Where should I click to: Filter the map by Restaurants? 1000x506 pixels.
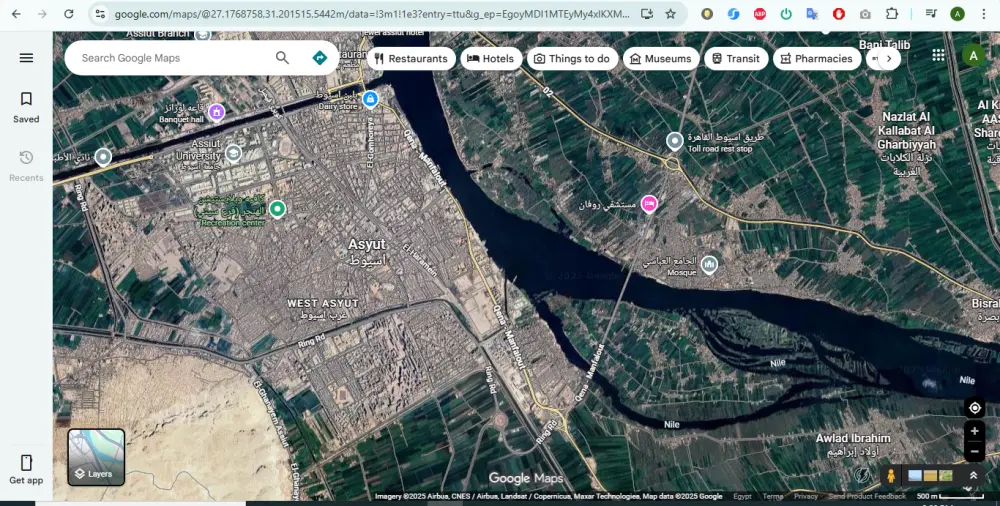pos(411,59)
